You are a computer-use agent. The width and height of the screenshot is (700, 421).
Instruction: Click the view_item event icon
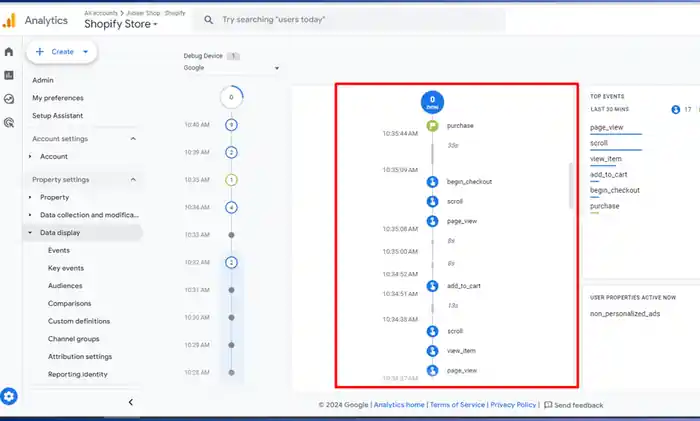point(432,351)
